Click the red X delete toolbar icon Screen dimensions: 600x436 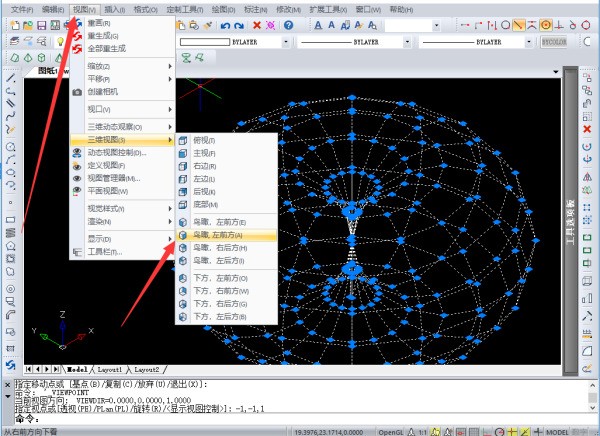pos(258,25)
